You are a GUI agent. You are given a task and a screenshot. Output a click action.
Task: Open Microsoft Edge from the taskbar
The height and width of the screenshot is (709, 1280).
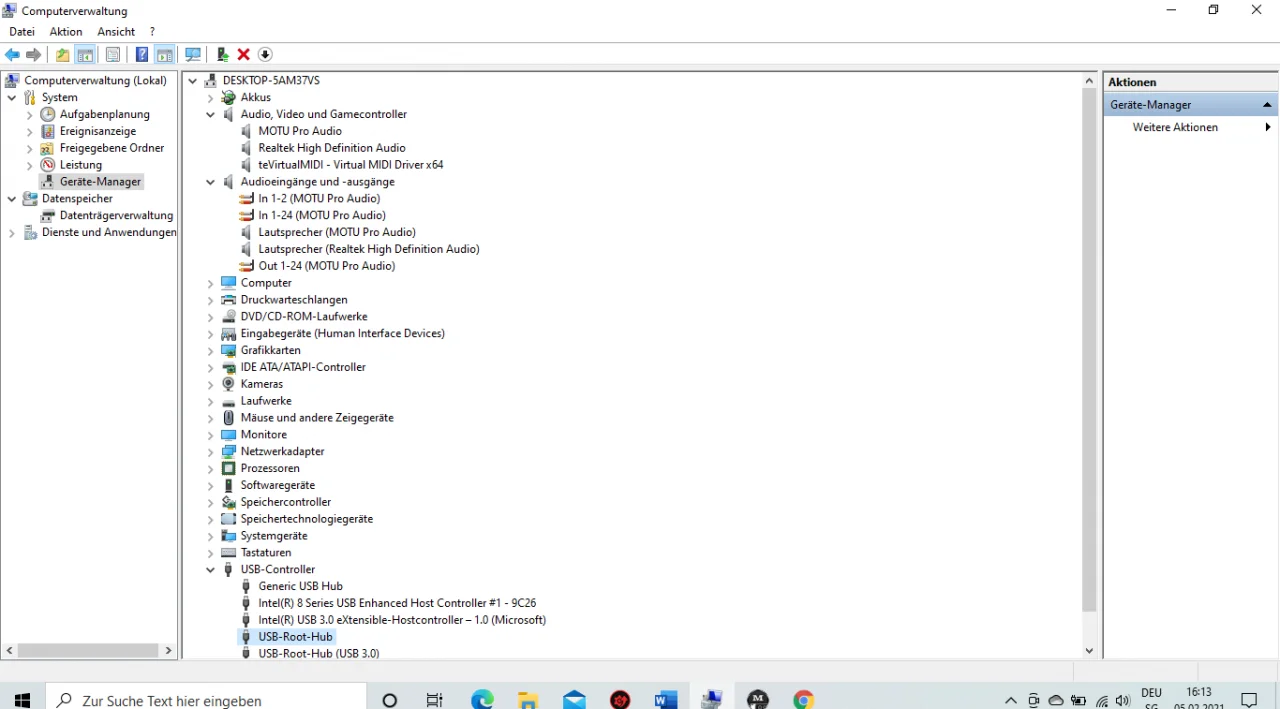coord(482,700)
